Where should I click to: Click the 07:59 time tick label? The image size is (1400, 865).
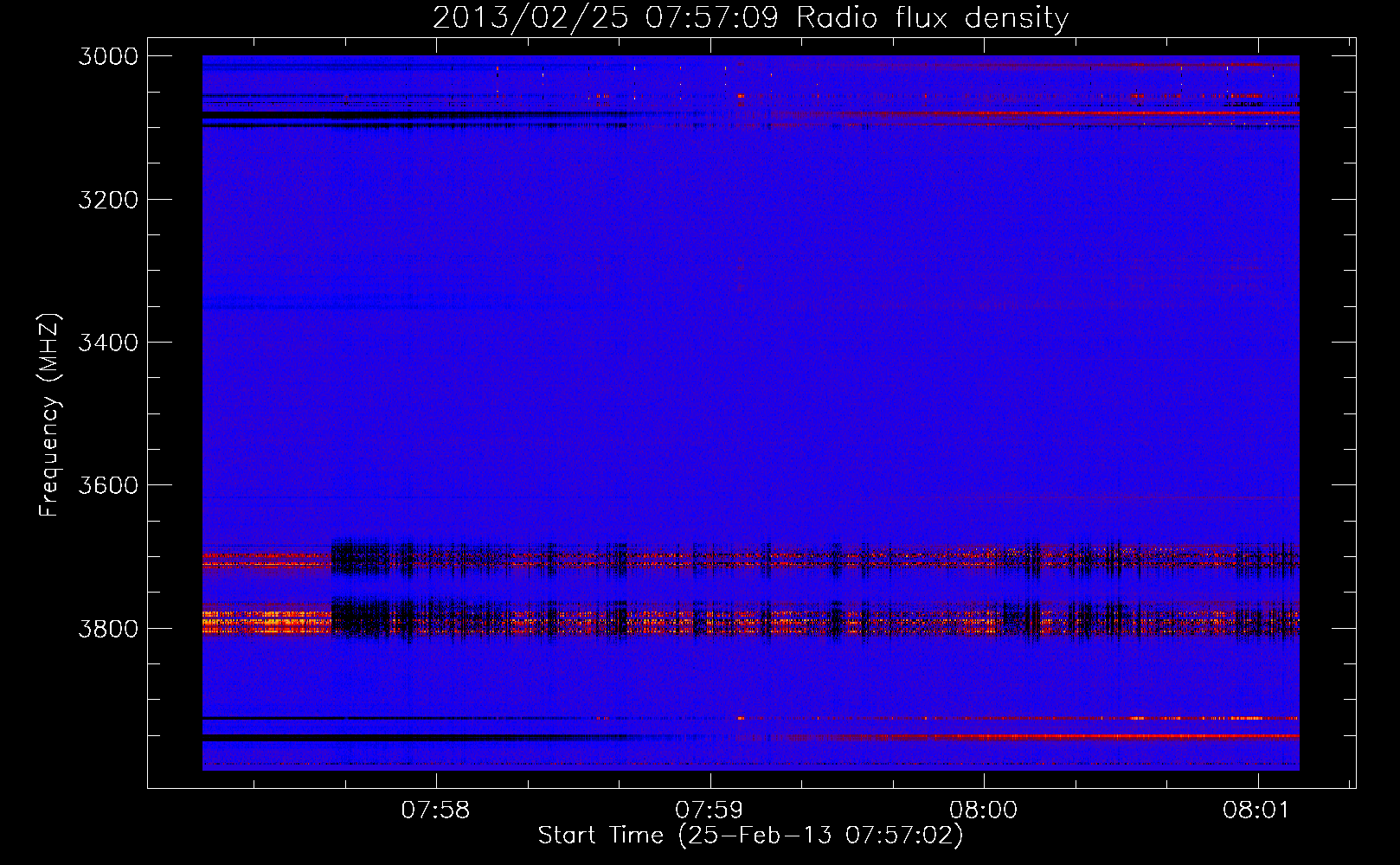(x=710, y=810)
